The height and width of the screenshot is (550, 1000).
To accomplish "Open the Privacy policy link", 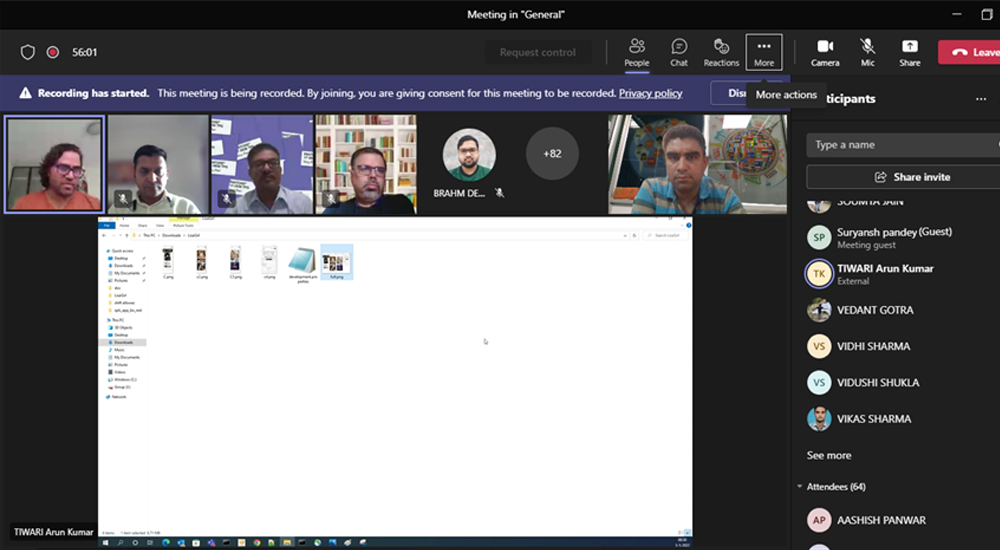I will click(650, 93).
